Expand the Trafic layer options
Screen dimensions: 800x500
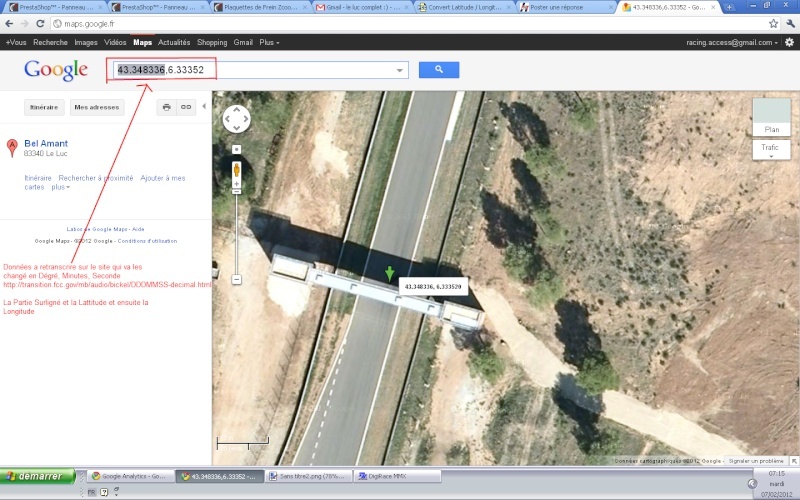(x=771, y=149)
